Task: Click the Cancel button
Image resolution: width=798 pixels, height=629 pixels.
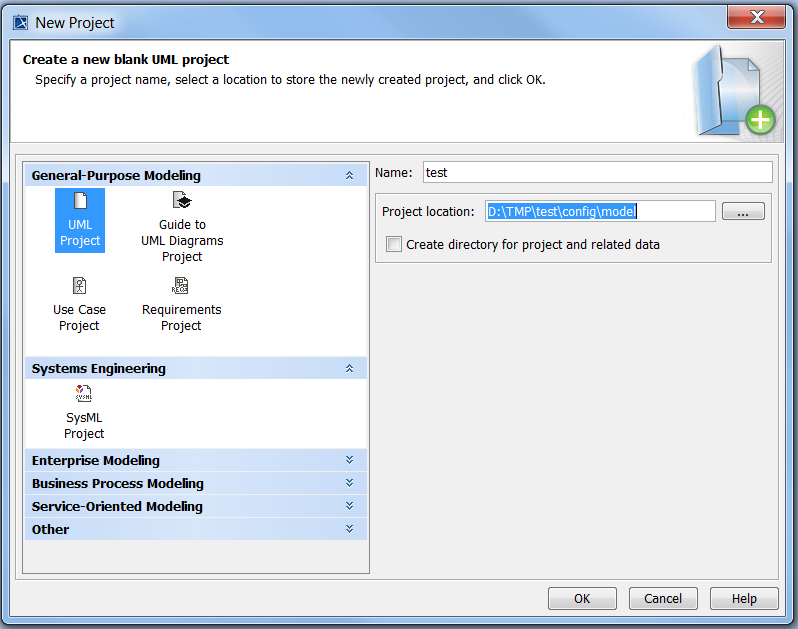Action: (x=663, y=599)
